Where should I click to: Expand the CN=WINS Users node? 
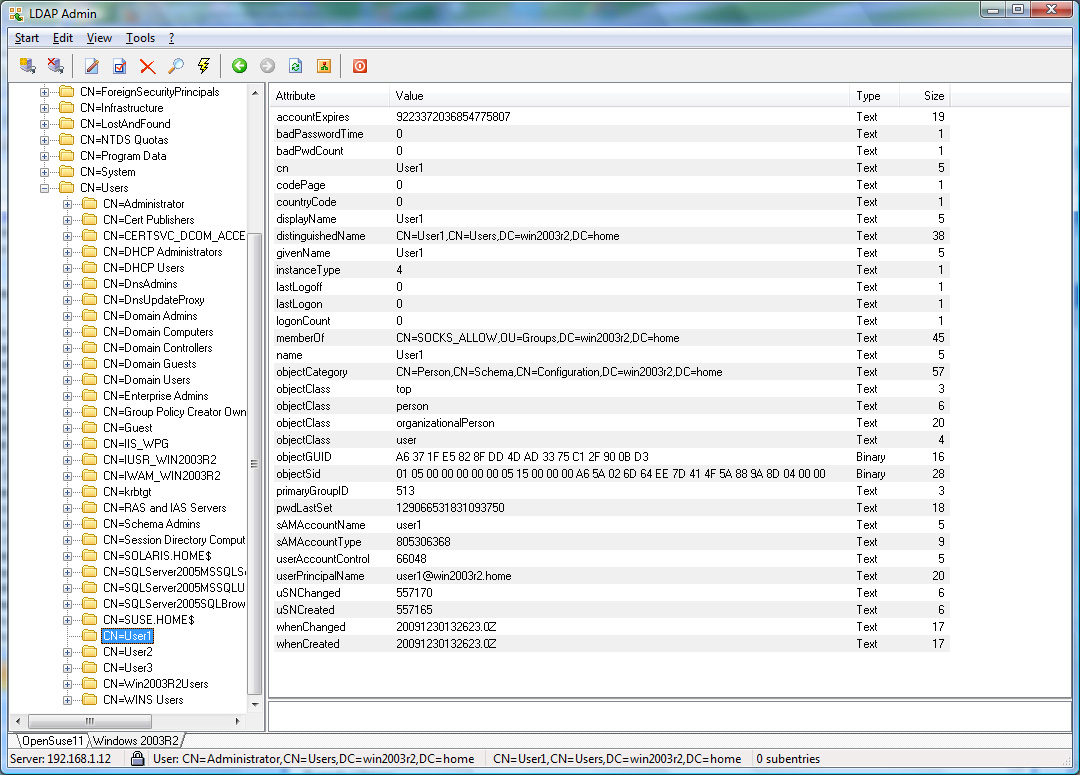68,700
